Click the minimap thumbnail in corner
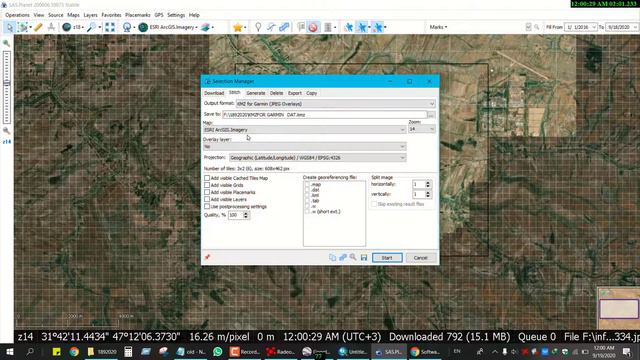The height and width of the screenshot is (360, 640). pyautogui.click(x=619, y=308)
